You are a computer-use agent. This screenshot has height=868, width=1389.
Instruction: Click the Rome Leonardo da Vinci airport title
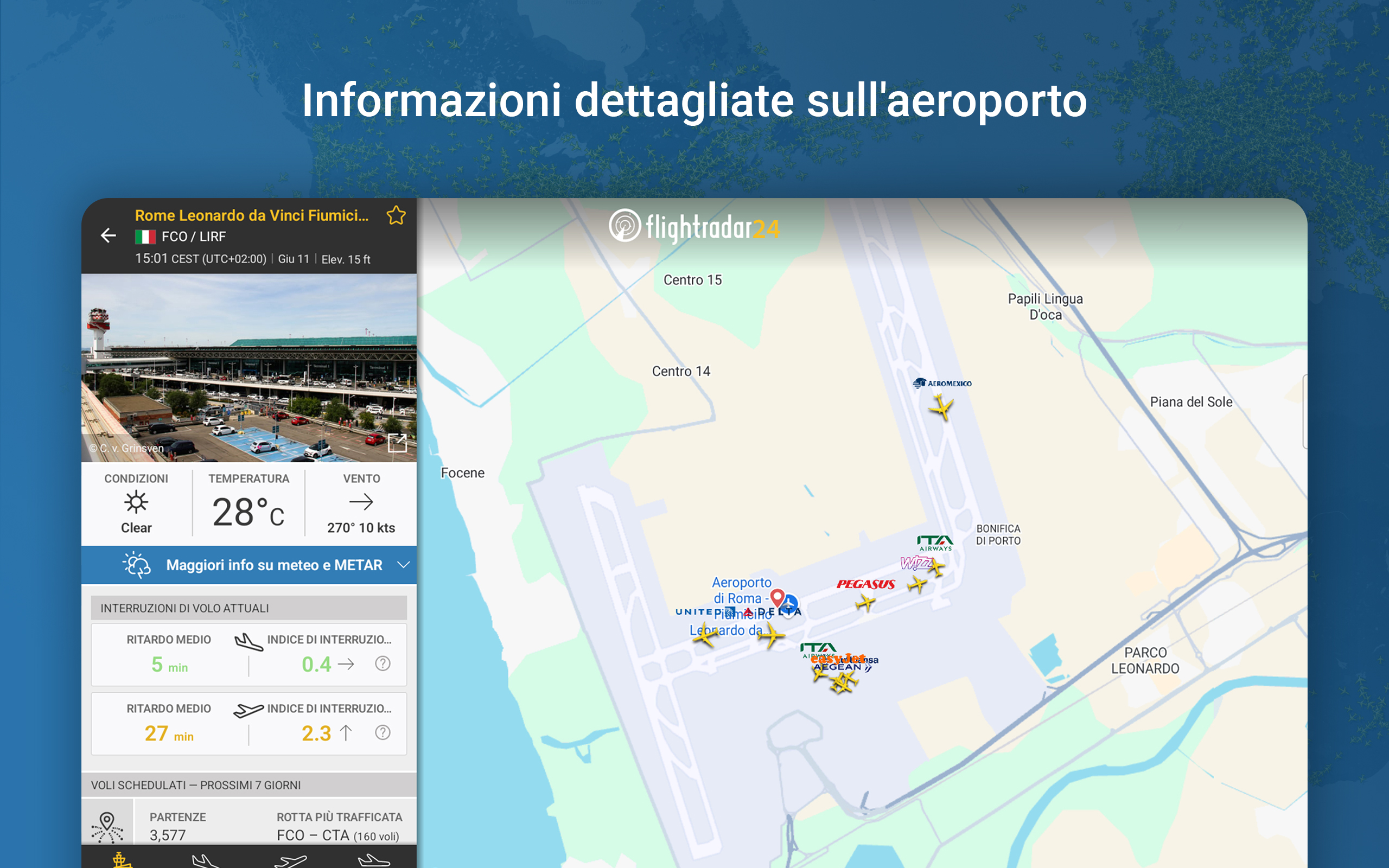[251, 215]
